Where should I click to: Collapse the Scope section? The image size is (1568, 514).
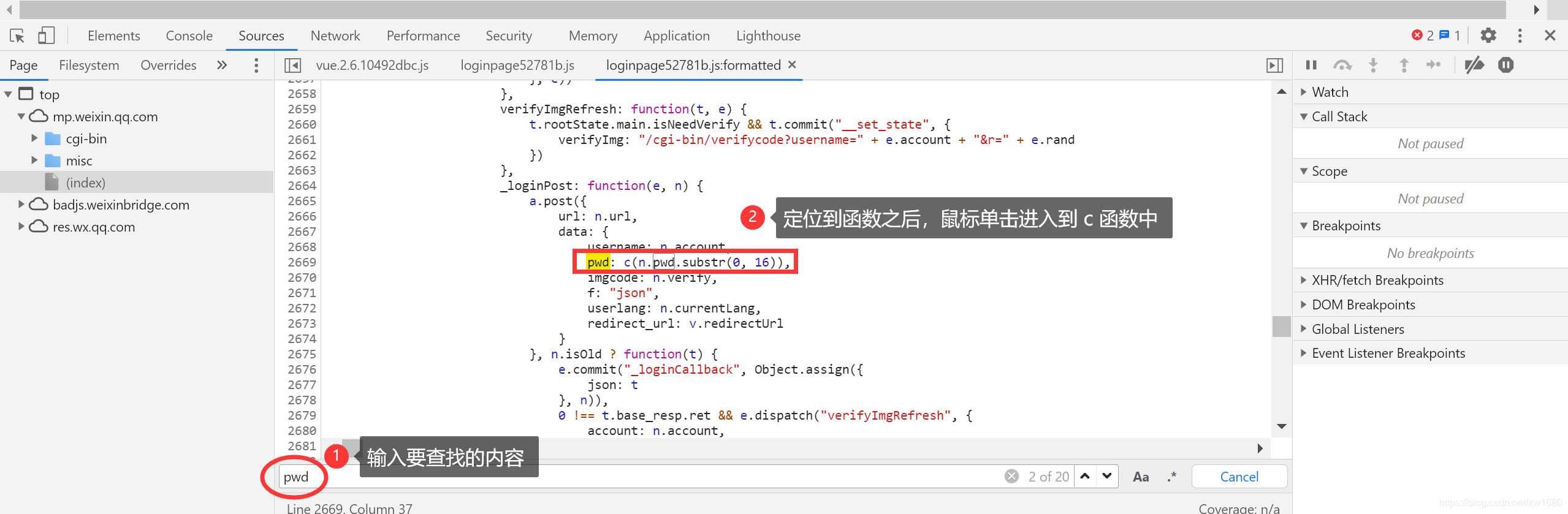1429,171
